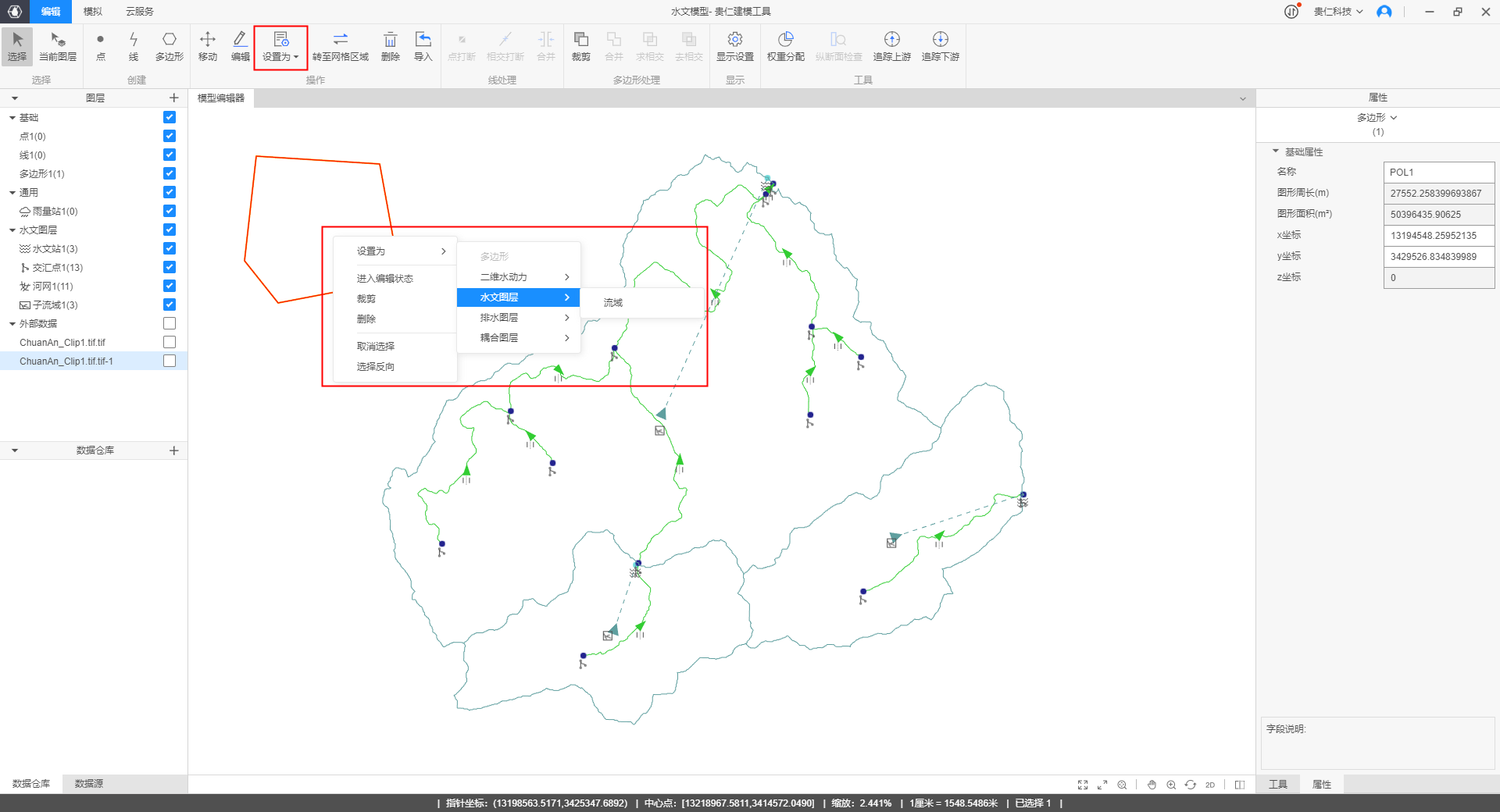Viewport: 1500px width, 812px height.
Task: Click the 权重分配 weight allocation tool
Action: click(785, 46)
